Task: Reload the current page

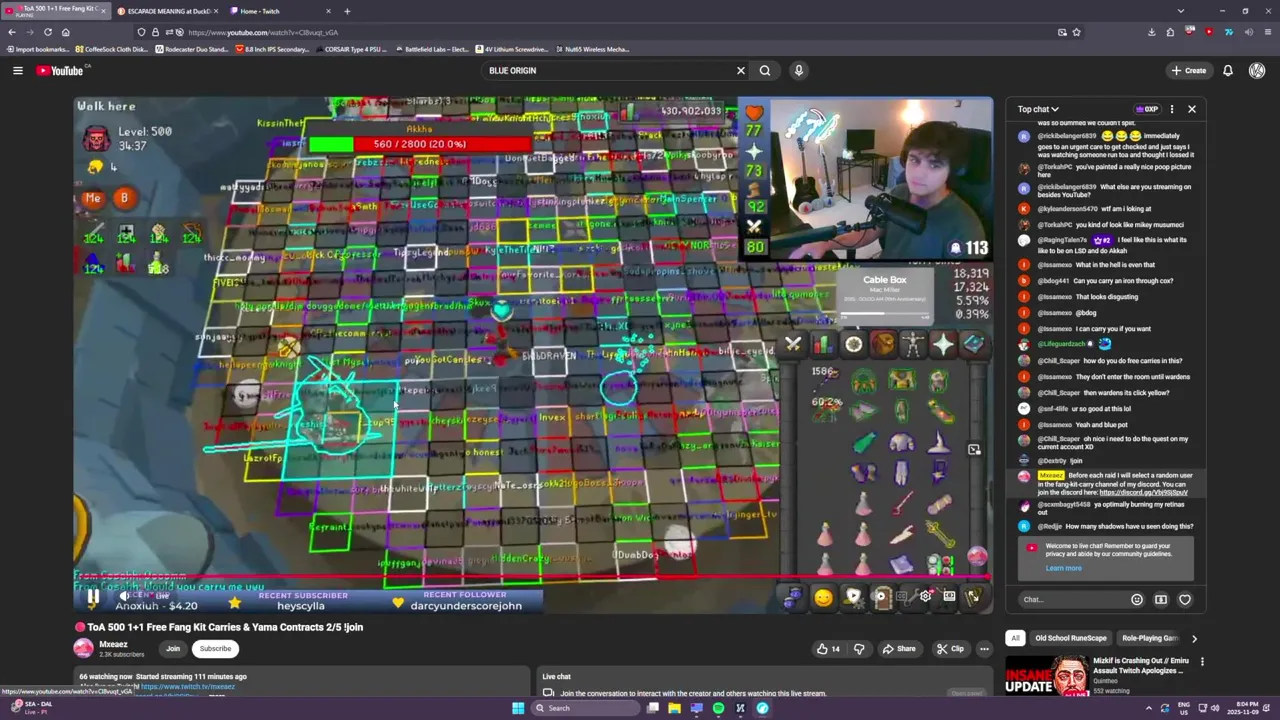Action: click(48, 32)
